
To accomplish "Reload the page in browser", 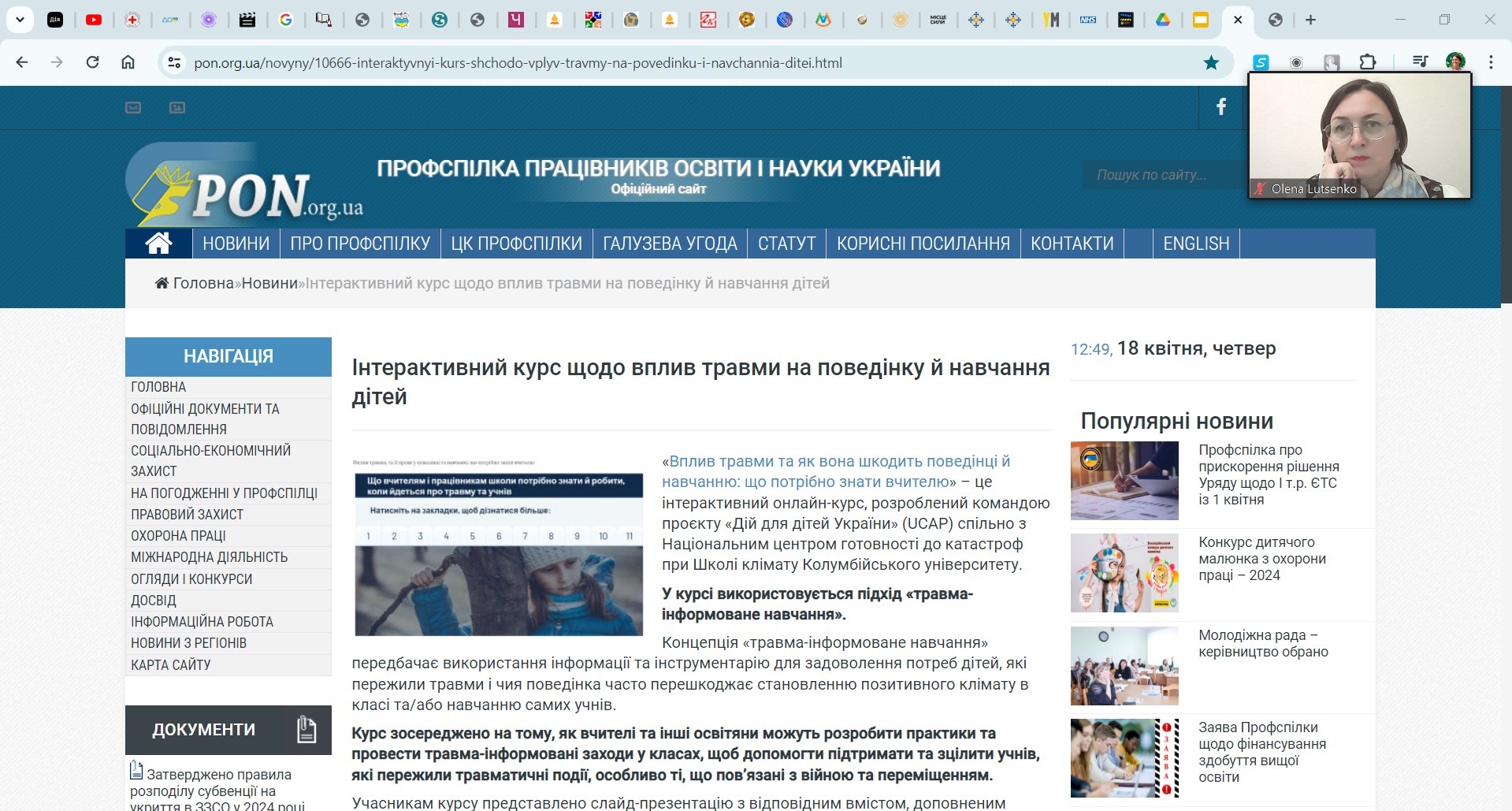I will click(x=92, y=62).
